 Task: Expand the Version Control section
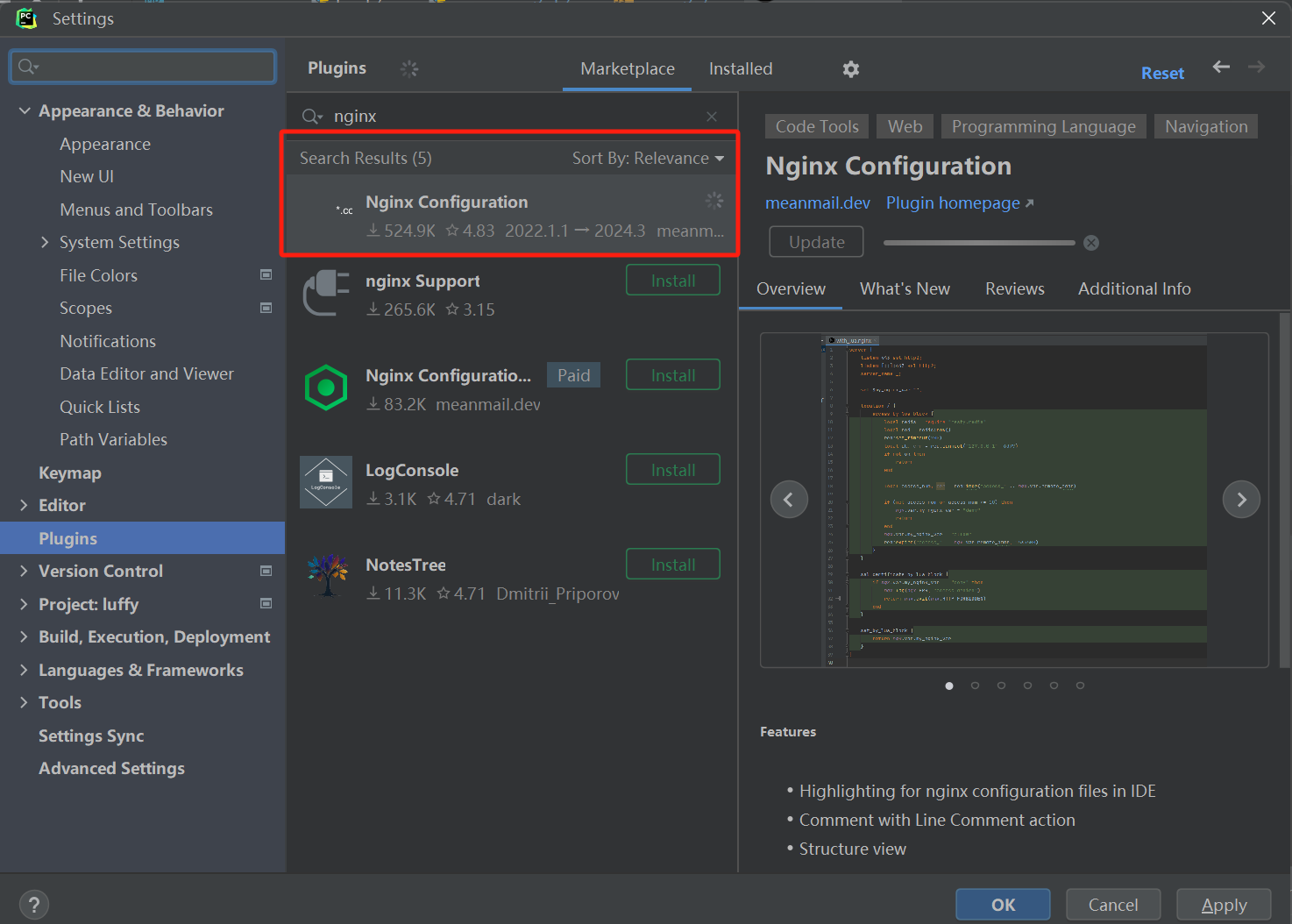[x=24, y=571]
